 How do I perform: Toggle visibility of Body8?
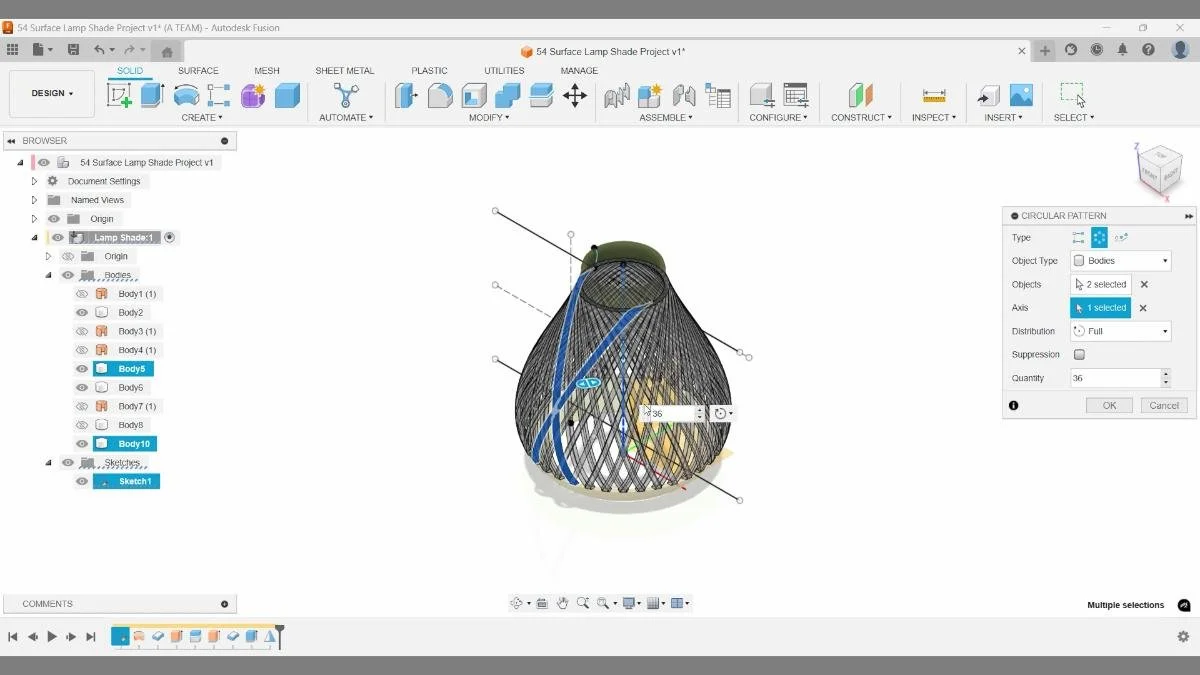(82, 425)
